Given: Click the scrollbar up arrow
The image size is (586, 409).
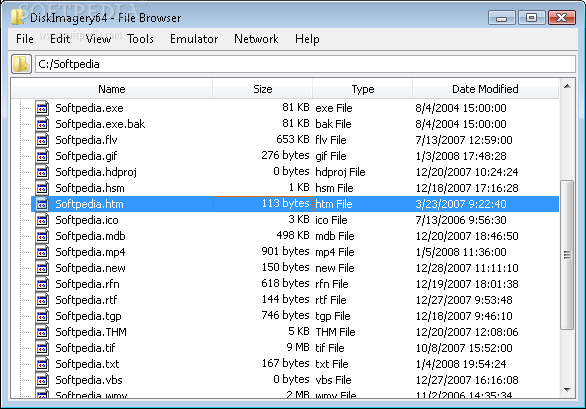Looking at the screenshot, I should pos(567,87).
